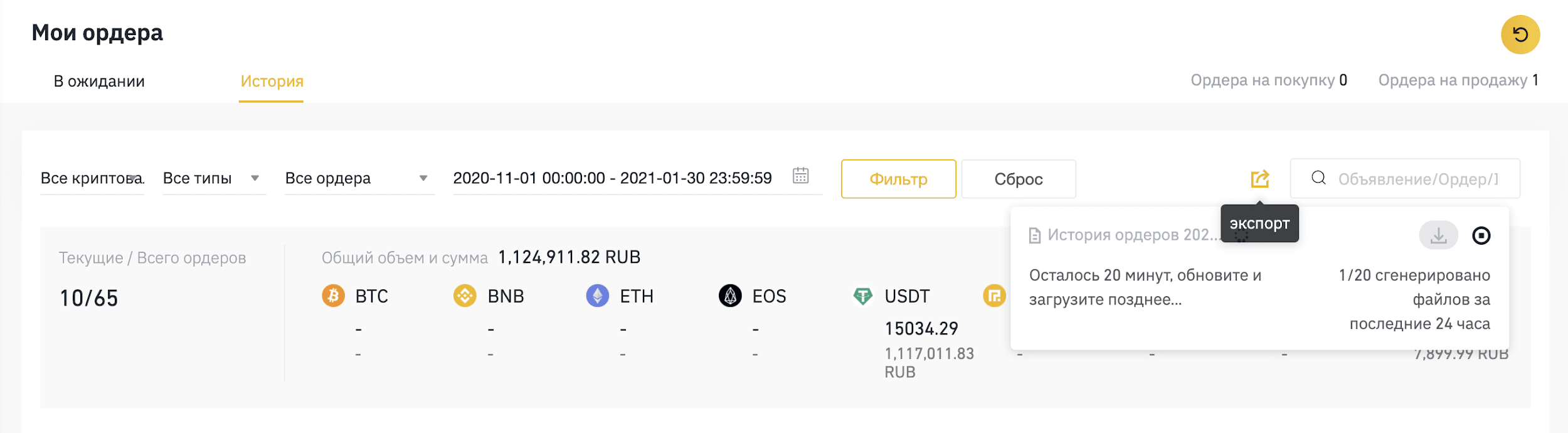
Task: Click the Сброс button
Action: (x=1019, y=179)
